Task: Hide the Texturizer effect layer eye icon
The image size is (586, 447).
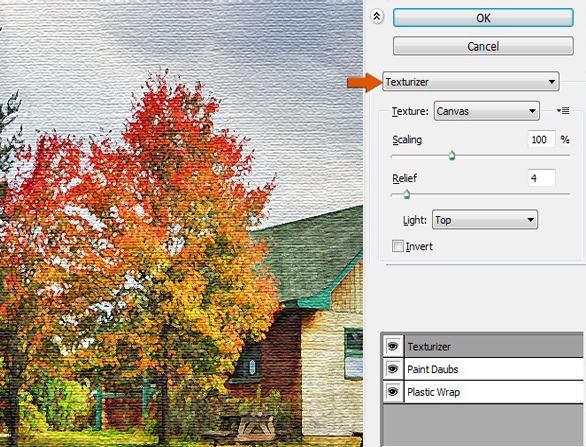Action: coord(393,346)
